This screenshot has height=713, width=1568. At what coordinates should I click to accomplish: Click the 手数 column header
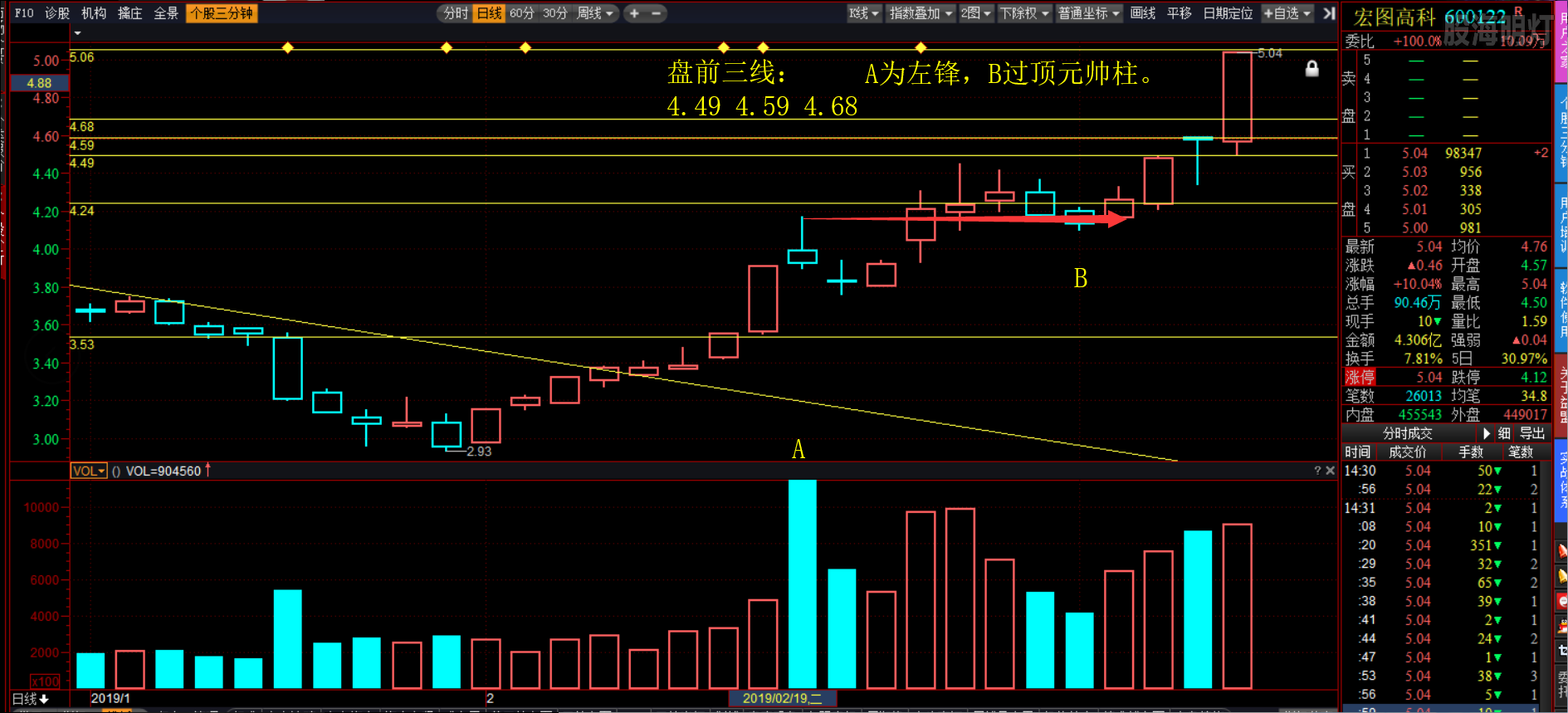pyautogui.click(x=1471, y=452)
